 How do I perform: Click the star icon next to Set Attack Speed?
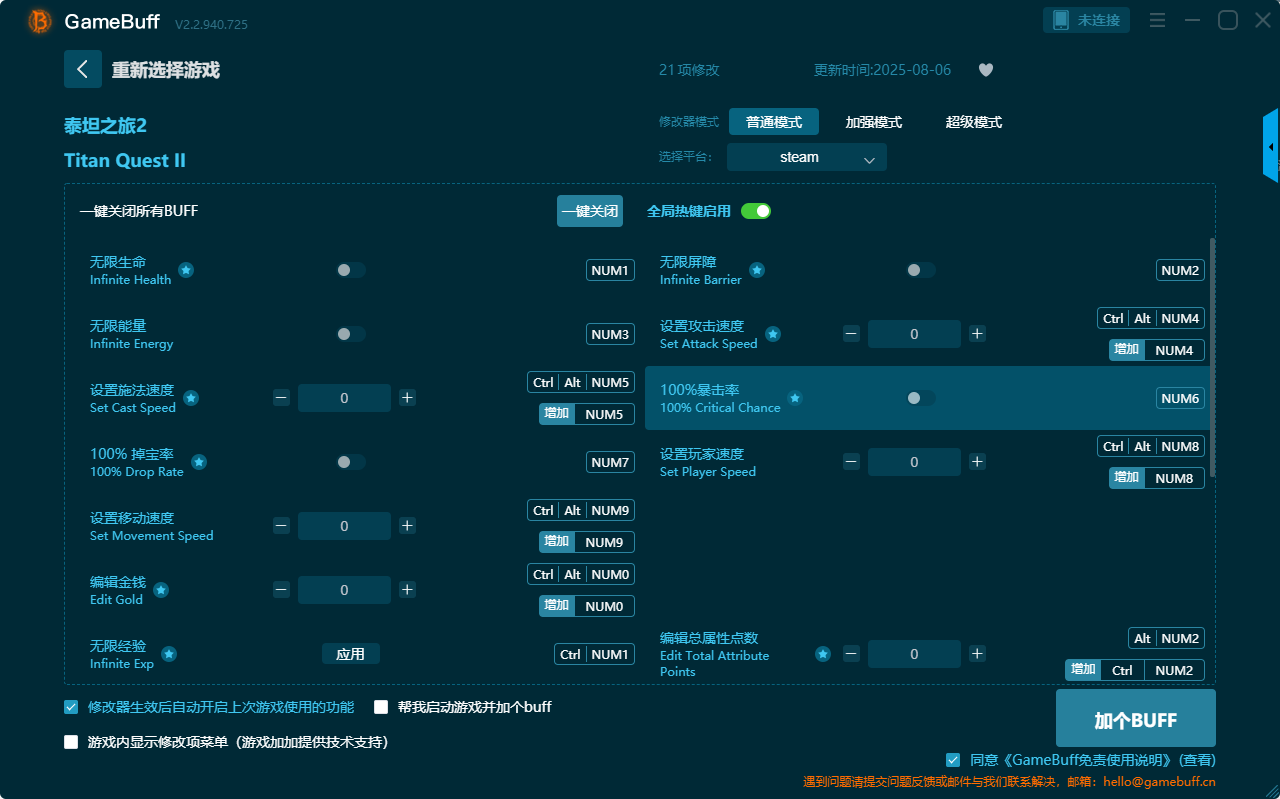click(x=773, y=334)
